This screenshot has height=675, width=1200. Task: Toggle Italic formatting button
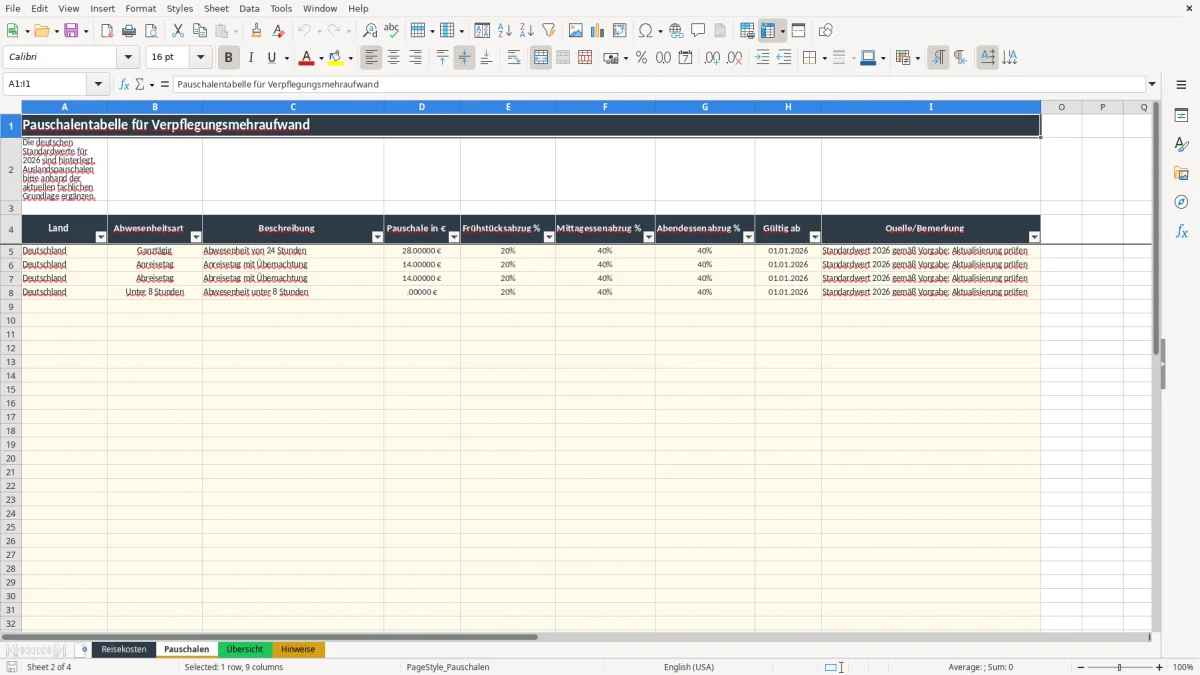250,58
